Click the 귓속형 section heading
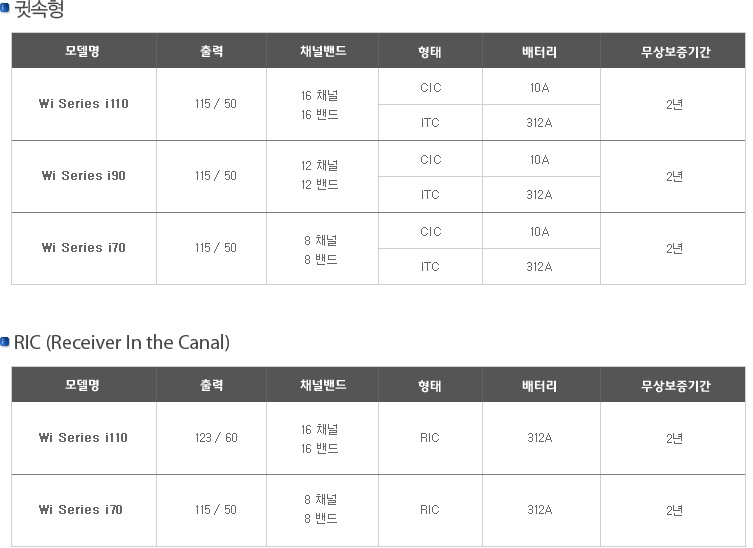 click(39, 10)
